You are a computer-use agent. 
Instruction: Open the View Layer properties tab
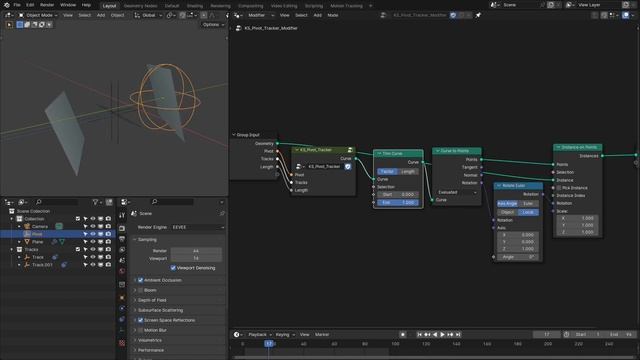[x=122, y=250]
